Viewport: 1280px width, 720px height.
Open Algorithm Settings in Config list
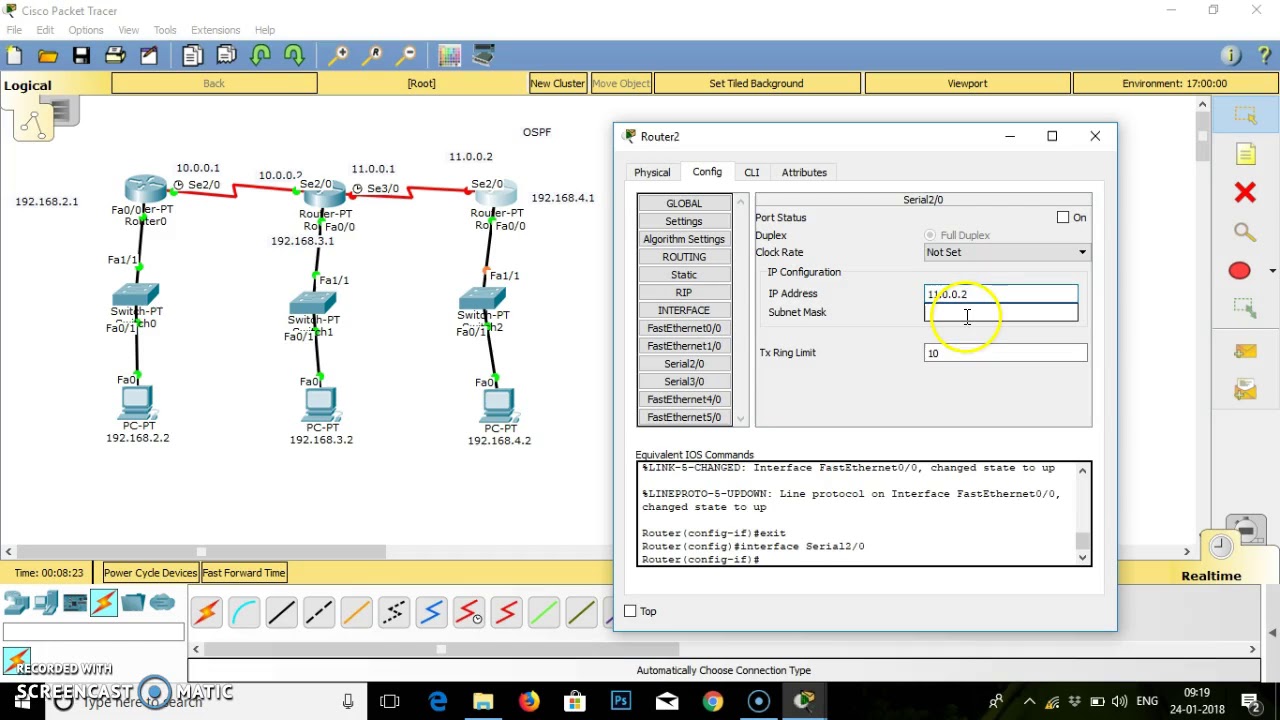pos(684,239)
